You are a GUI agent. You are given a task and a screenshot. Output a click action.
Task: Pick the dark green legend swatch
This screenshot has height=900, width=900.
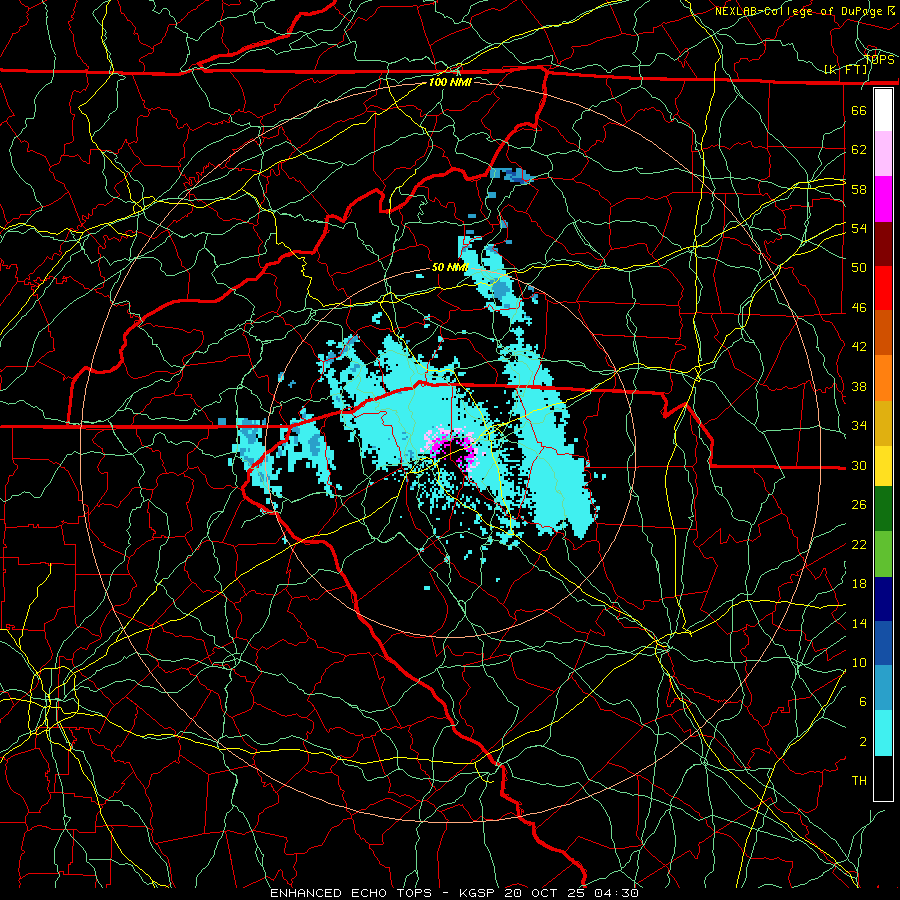883,508
